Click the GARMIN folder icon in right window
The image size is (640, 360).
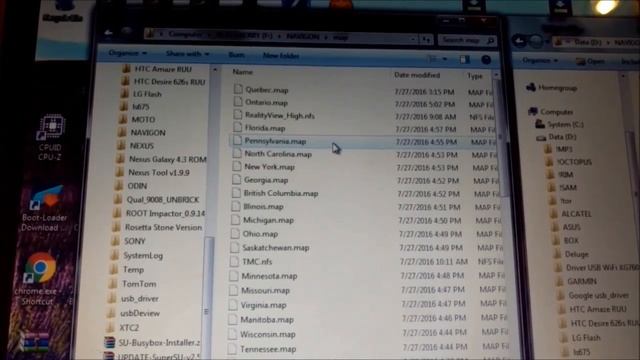tap(560, 281)
